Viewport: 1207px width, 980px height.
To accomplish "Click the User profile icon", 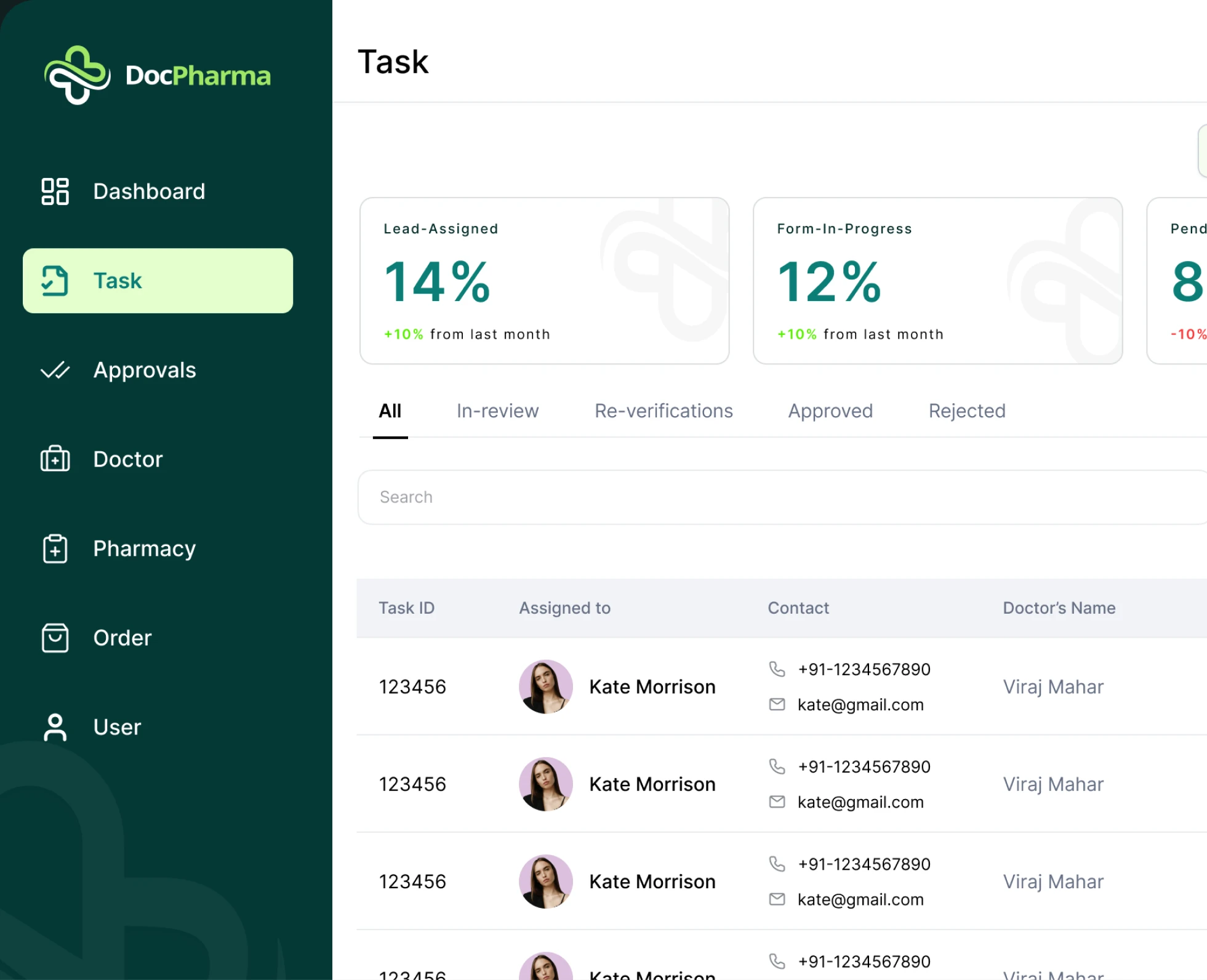I will (55, 727).
